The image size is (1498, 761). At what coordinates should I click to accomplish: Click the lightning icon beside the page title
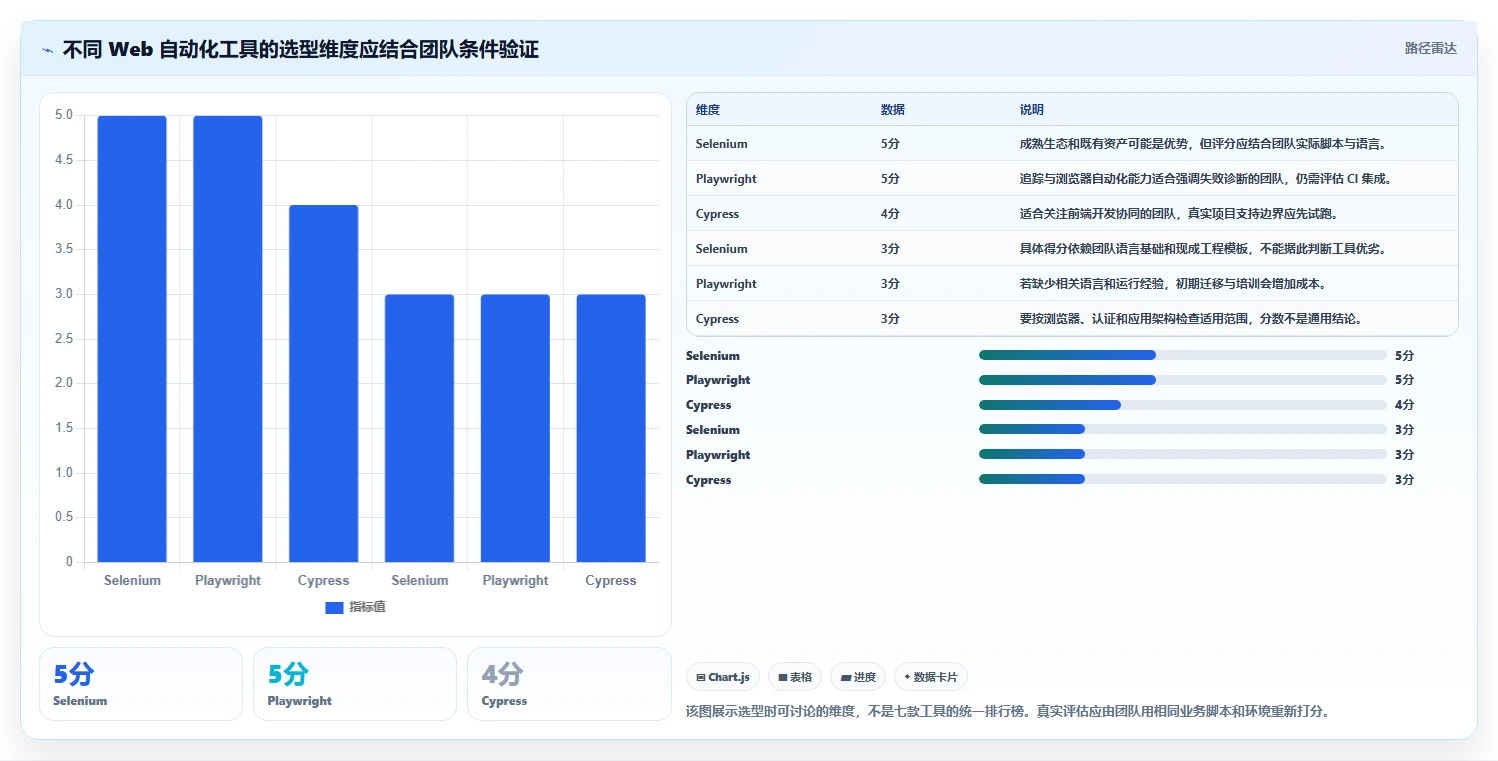tap(47, 50)
